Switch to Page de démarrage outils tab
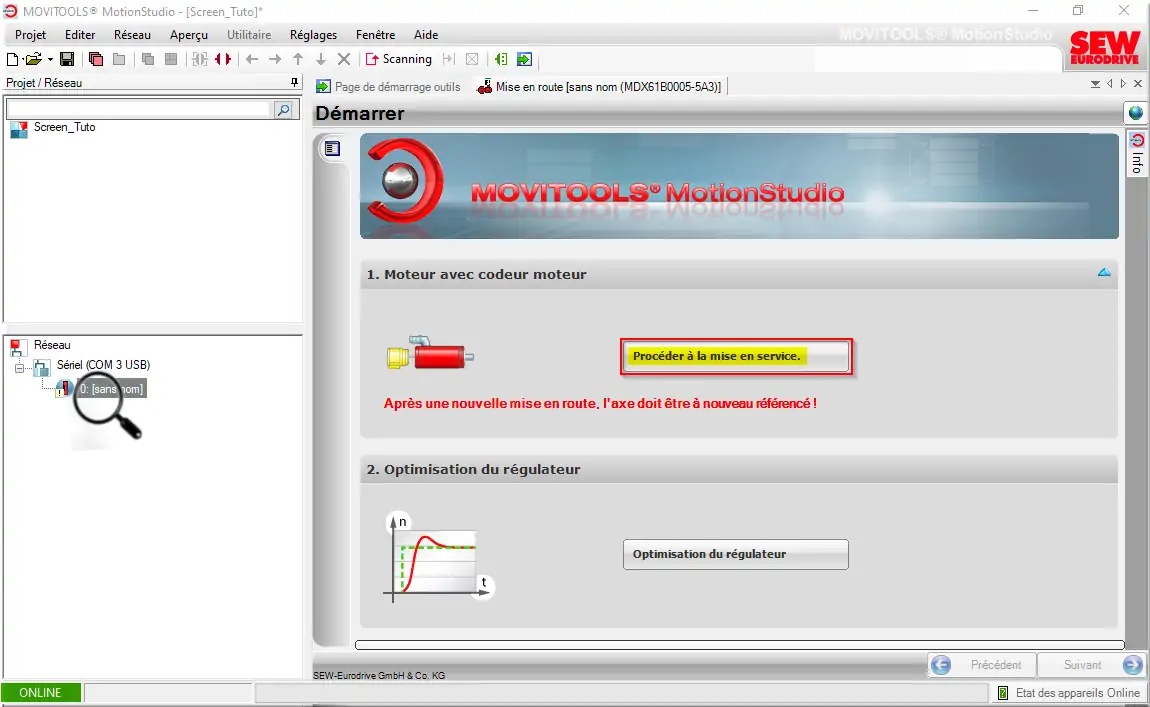Screen dimensions: 1150x707 (389, 87)
